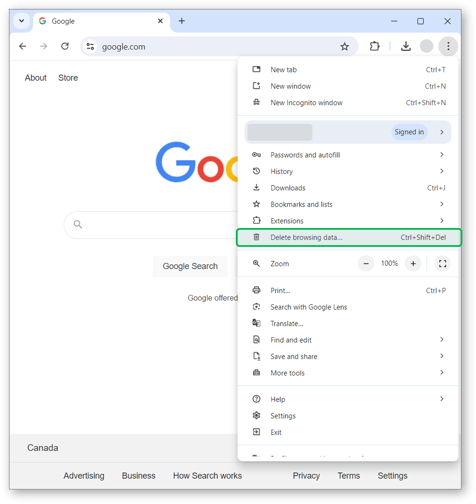Click the Google search input field
Screen dimensions: 476x504
point(151,225)
